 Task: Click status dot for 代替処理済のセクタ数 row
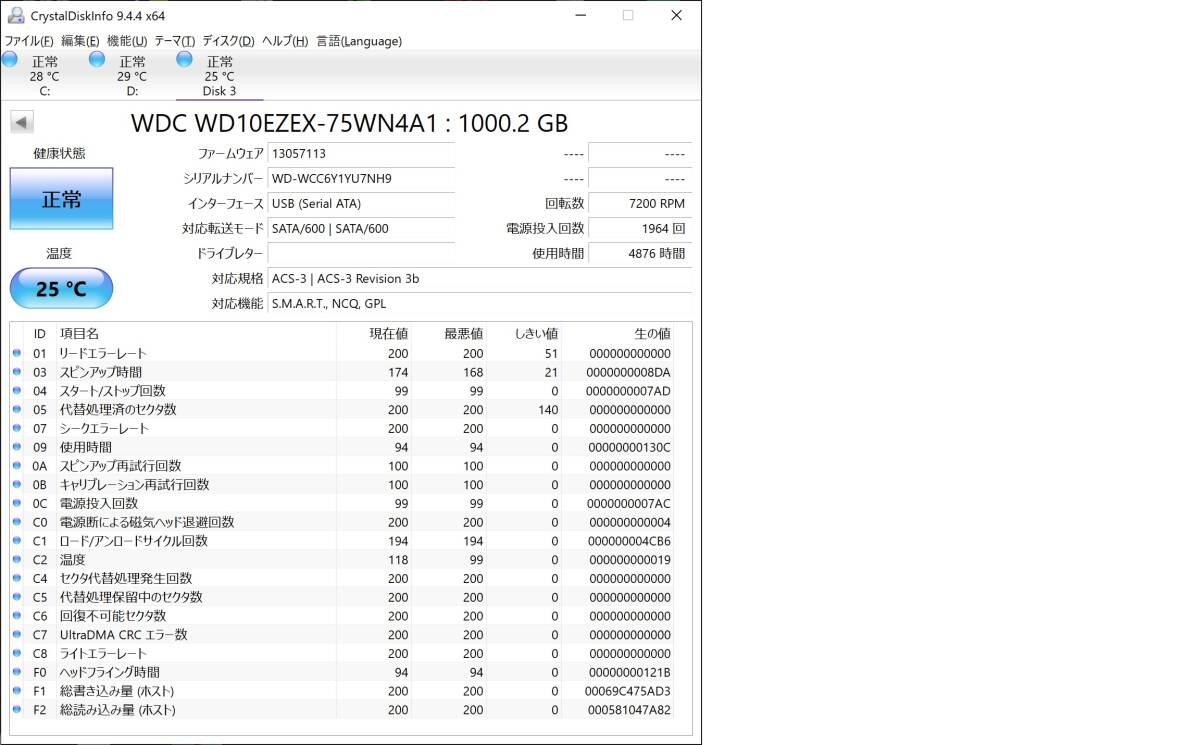[x=17, y=410]
